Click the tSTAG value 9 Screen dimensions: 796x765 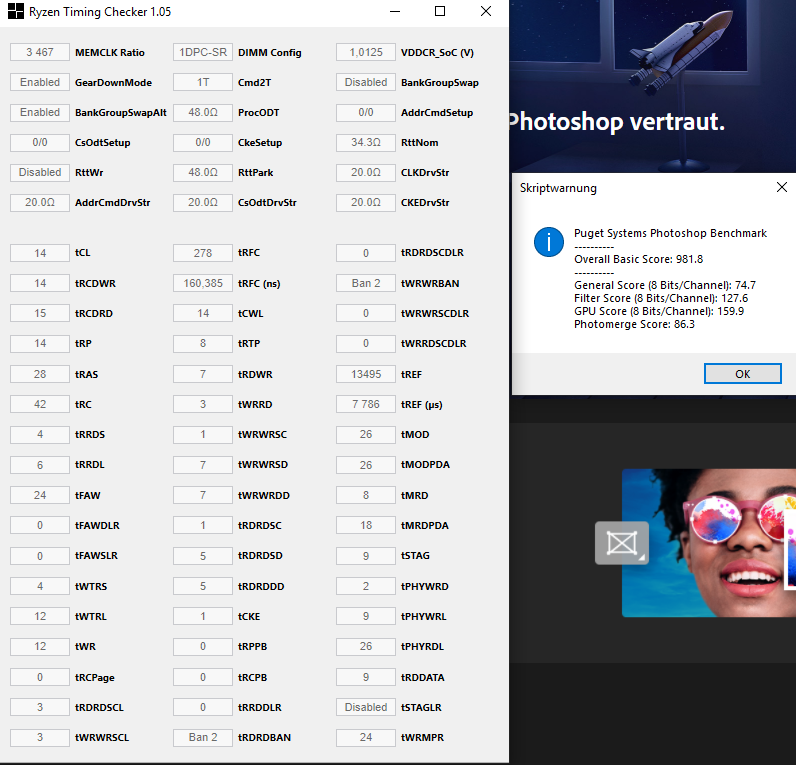366,556
